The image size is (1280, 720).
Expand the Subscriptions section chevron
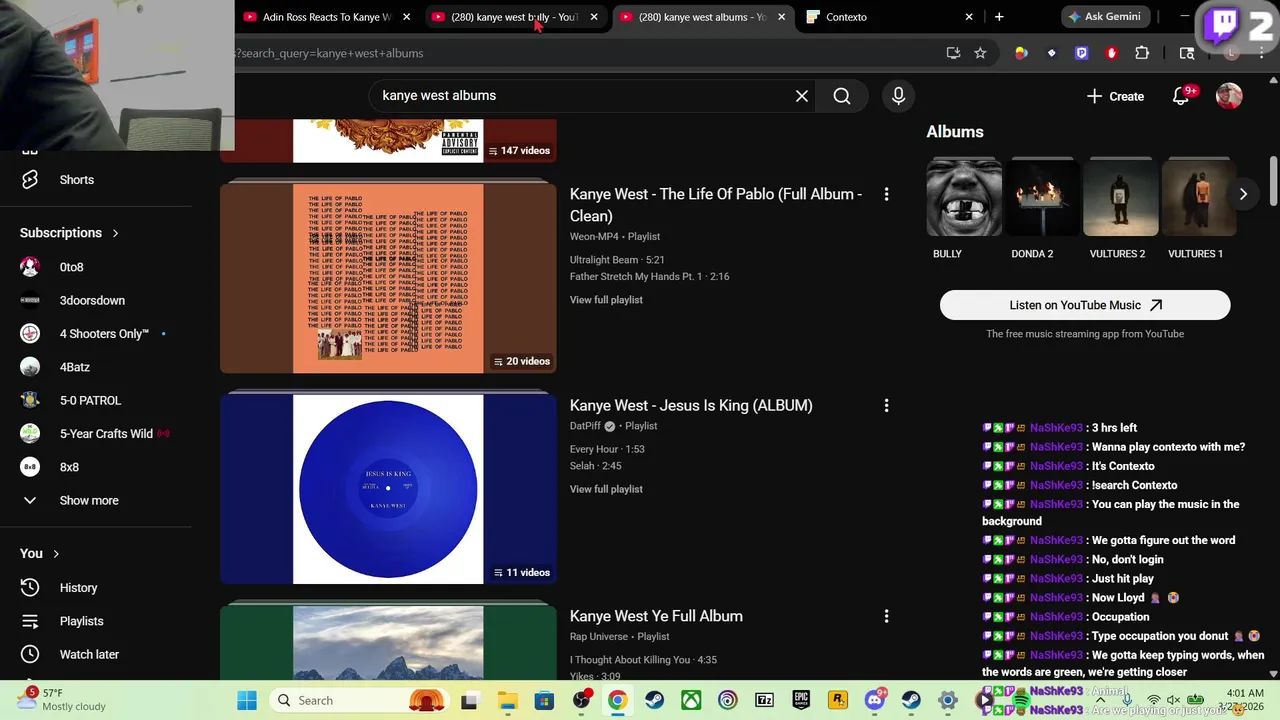point(115,233)
